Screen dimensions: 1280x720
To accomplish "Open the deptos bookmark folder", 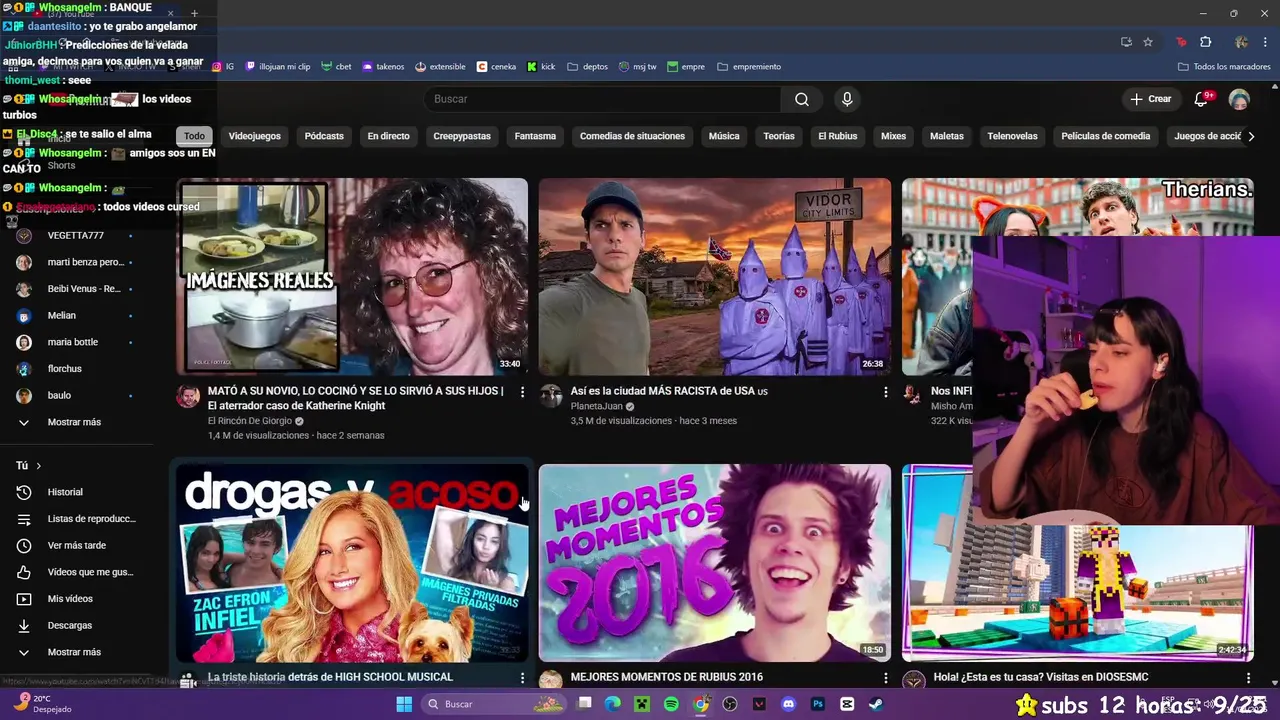I will [587, 67].
